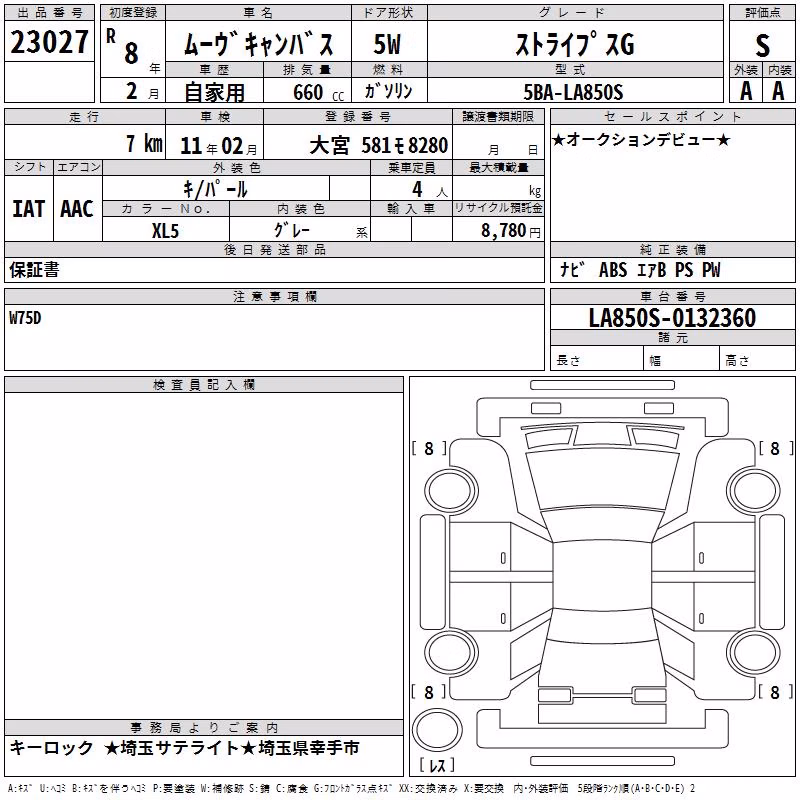Click the レス spare tire label
Image resolution: width=800 pixels, height=800 pixels.
click(x=437, y=765)
